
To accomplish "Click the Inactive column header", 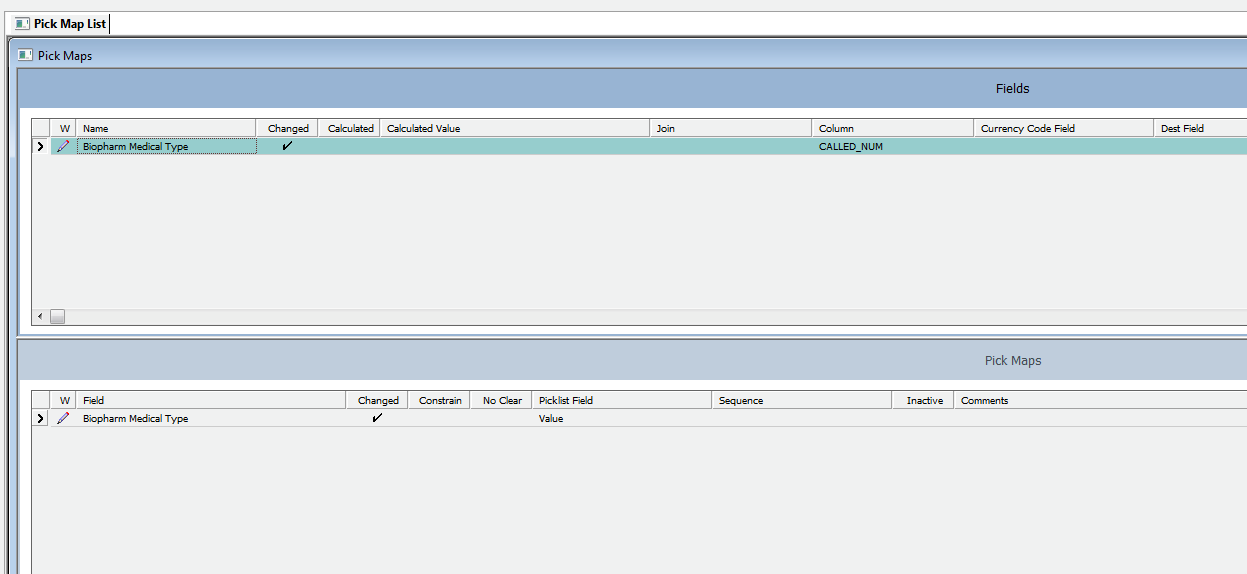I will tap(923, 400).
